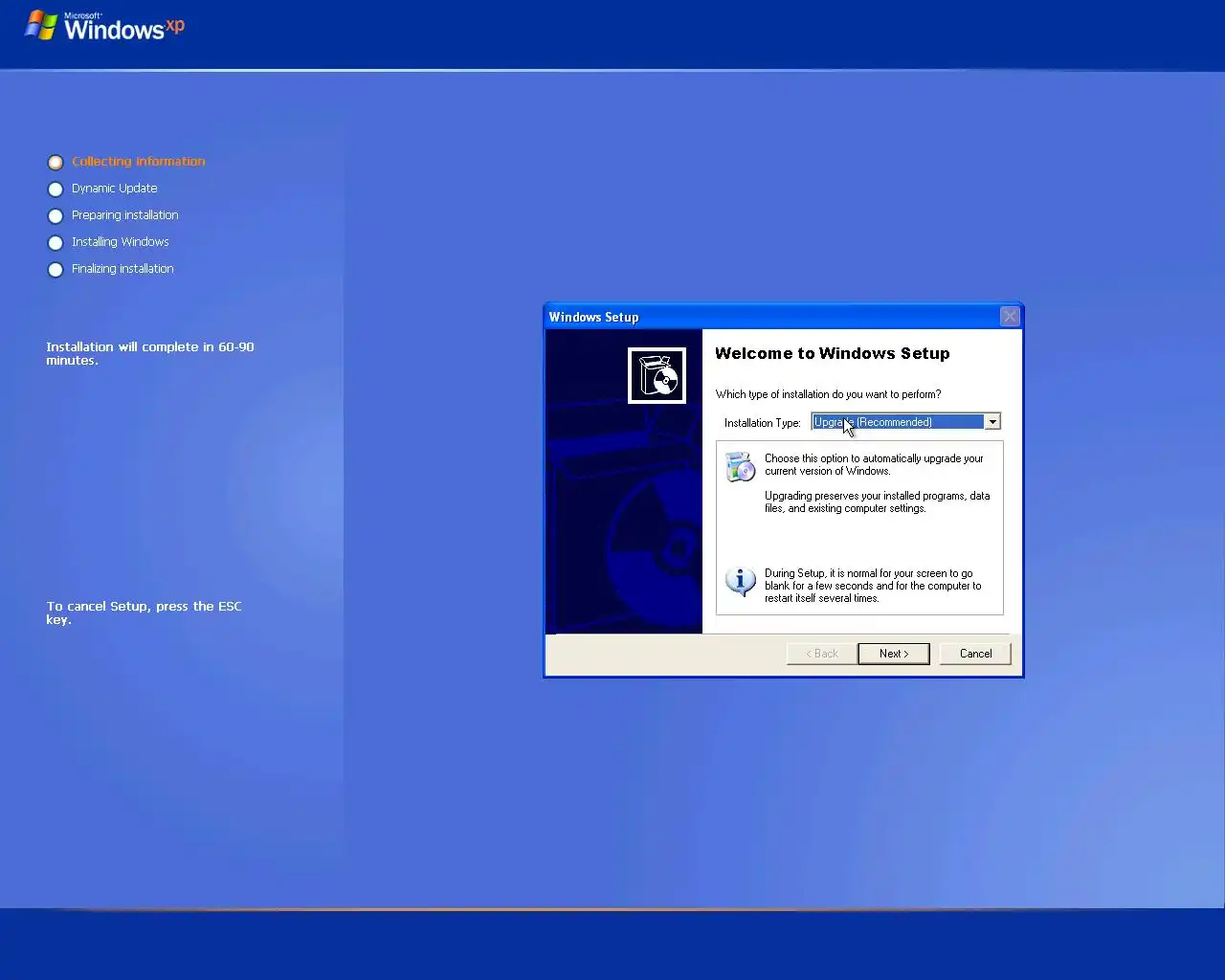Screen dimensions: 1225x980
Task: Select the Installing Windows step bullet
Action: [56, 243]
